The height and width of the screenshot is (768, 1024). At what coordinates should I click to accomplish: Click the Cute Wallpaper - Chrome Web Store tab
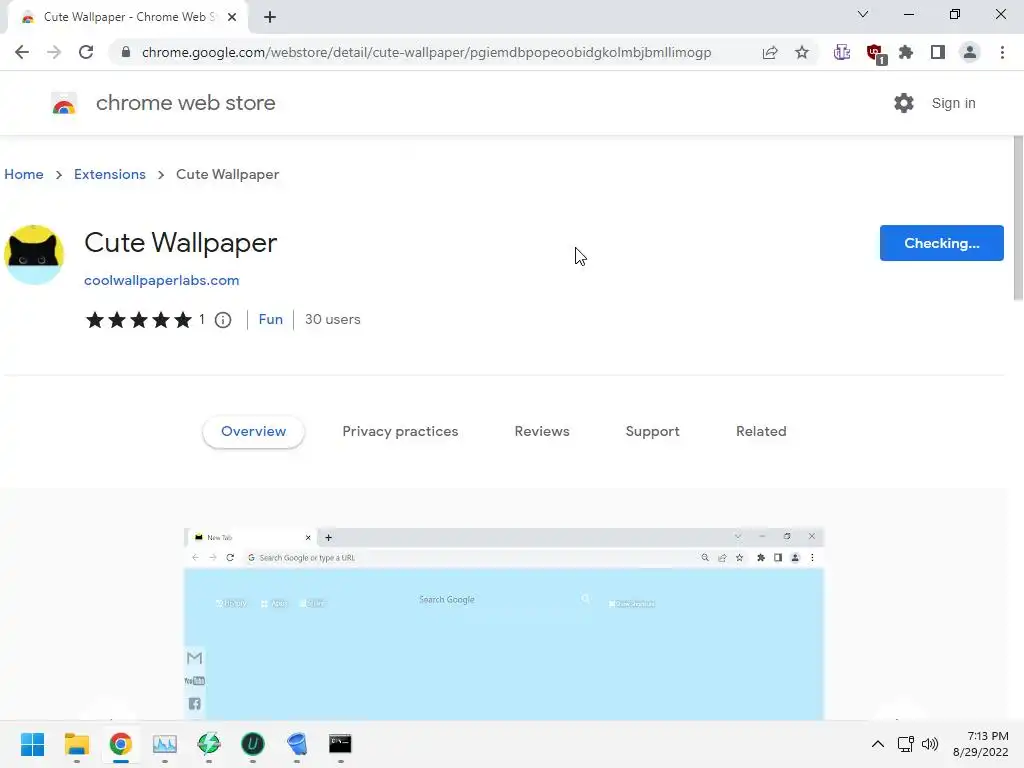point(127,17)
